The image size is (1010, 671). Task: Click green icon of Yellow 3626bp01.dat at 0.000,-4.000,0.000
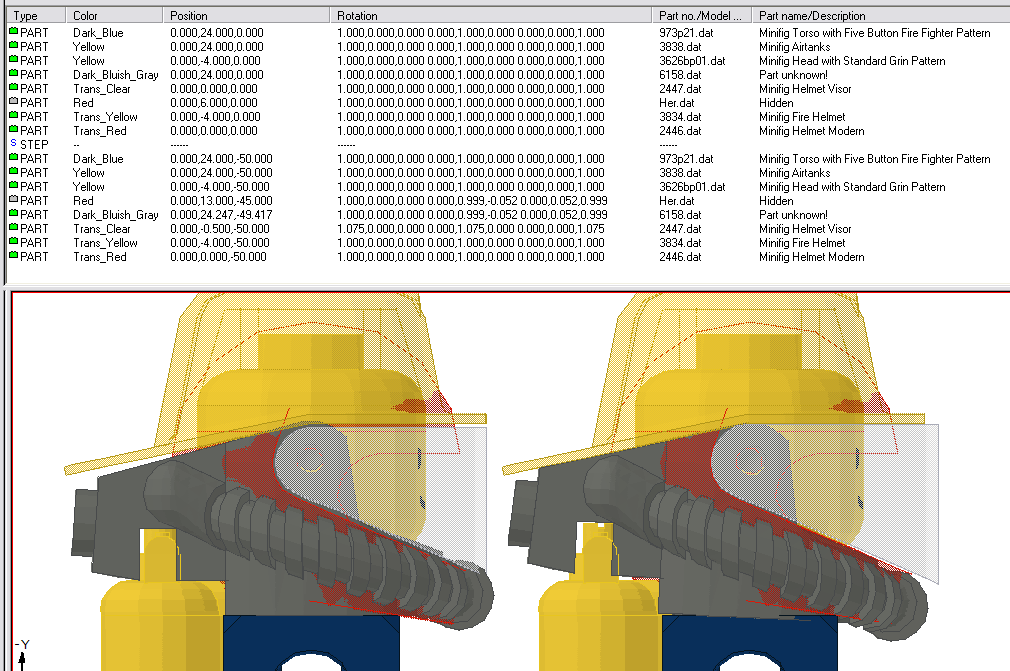click(x=14, y=59)
